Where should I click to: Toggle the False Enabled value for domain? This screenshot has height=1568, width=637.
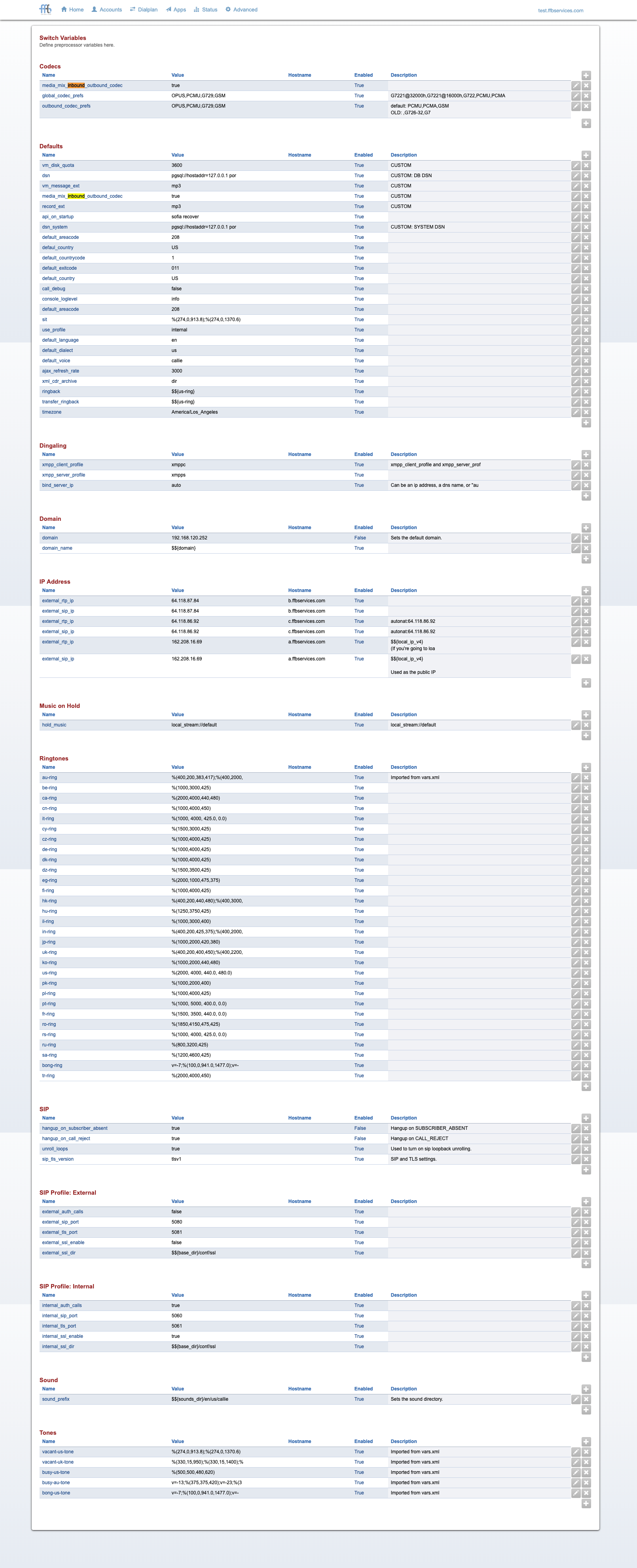(x=360, y=538)
